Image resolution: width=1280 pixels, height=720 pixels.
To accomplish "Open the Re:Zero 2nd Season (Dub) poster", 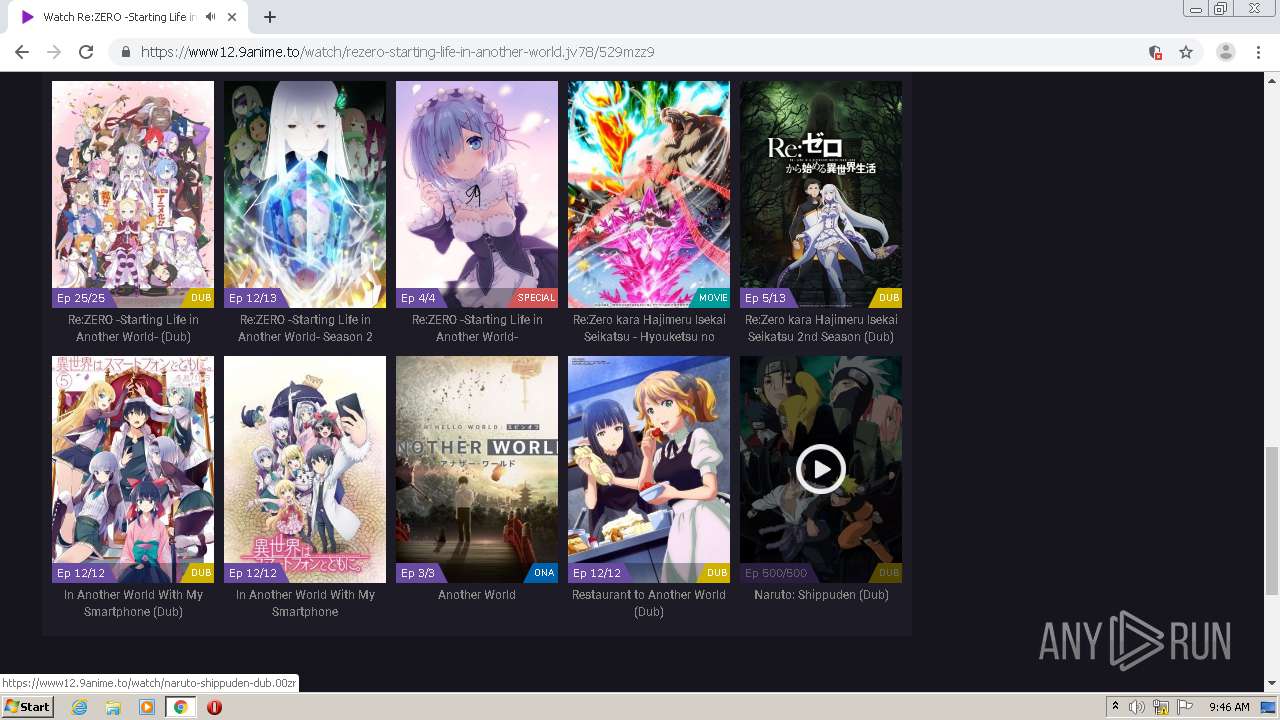I will [821, 194].
